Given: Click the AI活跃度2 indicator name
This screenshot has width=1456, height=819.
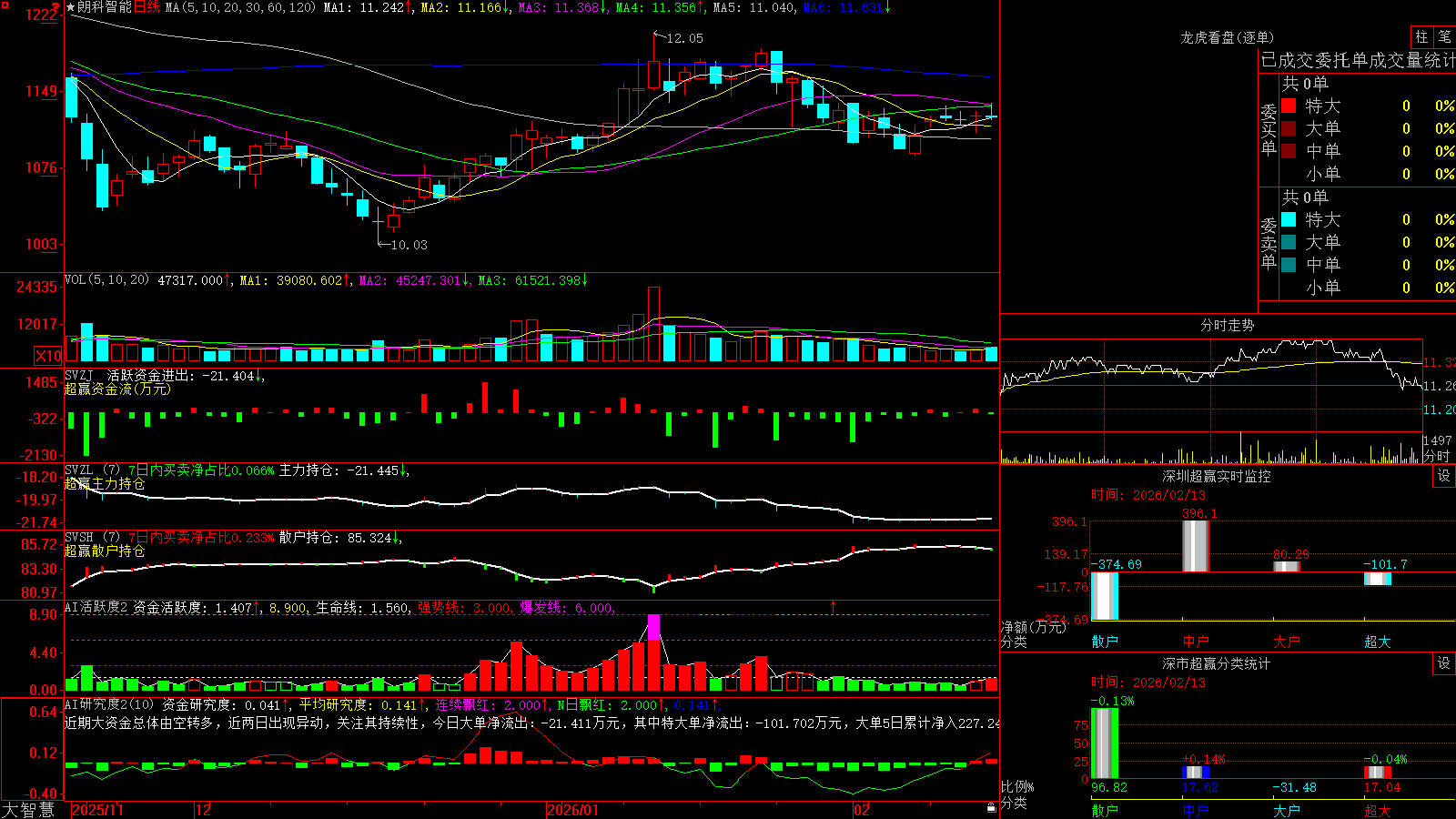Looking at the screenshot, I should coord(96,607).
